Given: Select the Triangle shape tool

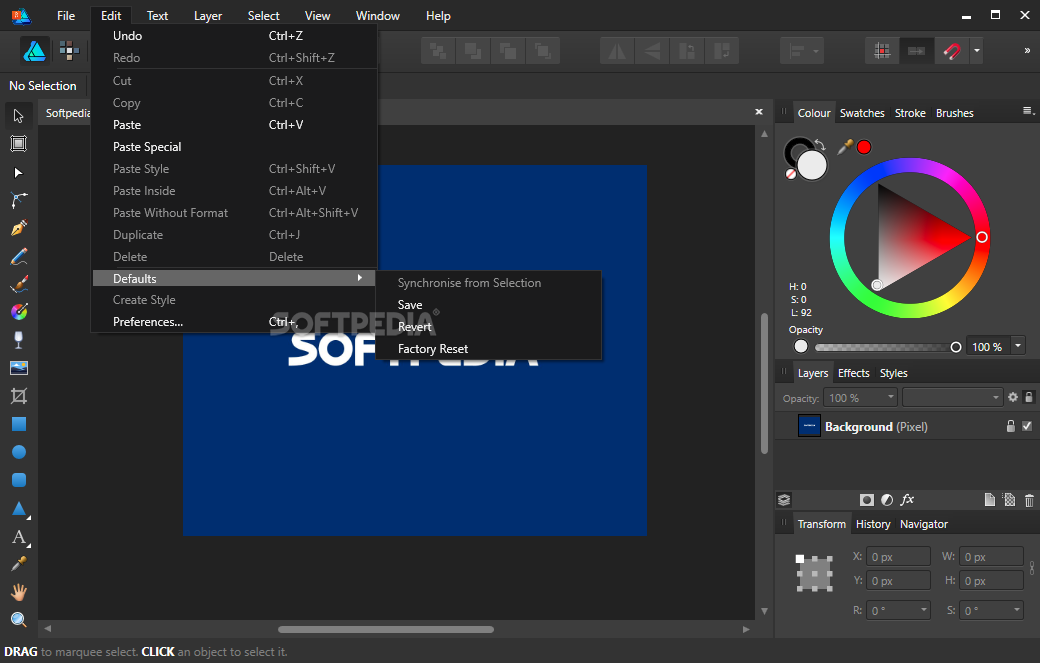Looking at the screenshot, I should (x=19, y=509).
